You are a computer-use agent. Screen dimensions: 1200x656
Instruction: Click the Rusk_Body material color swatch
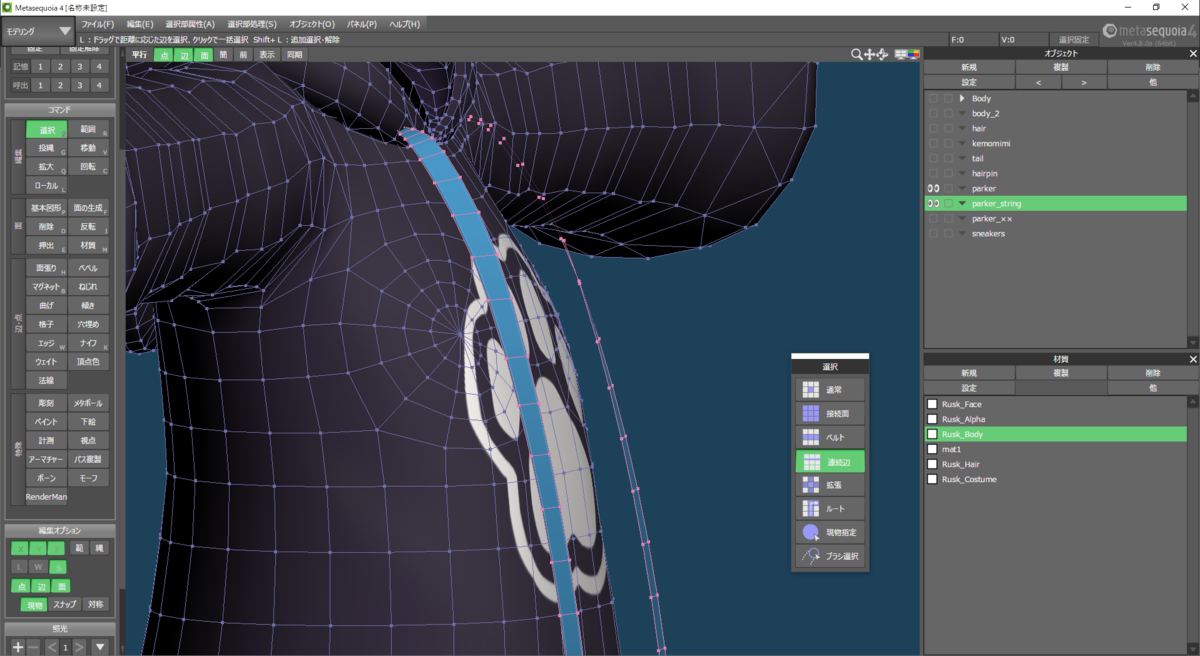click(x=932, y=434)
